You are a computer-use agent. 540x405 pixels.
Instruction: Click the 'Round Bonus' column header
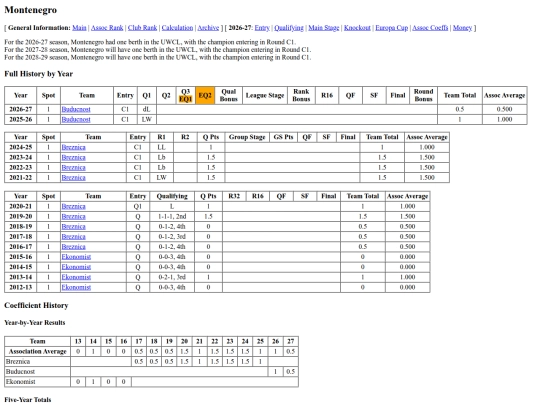tap(423, 95)
